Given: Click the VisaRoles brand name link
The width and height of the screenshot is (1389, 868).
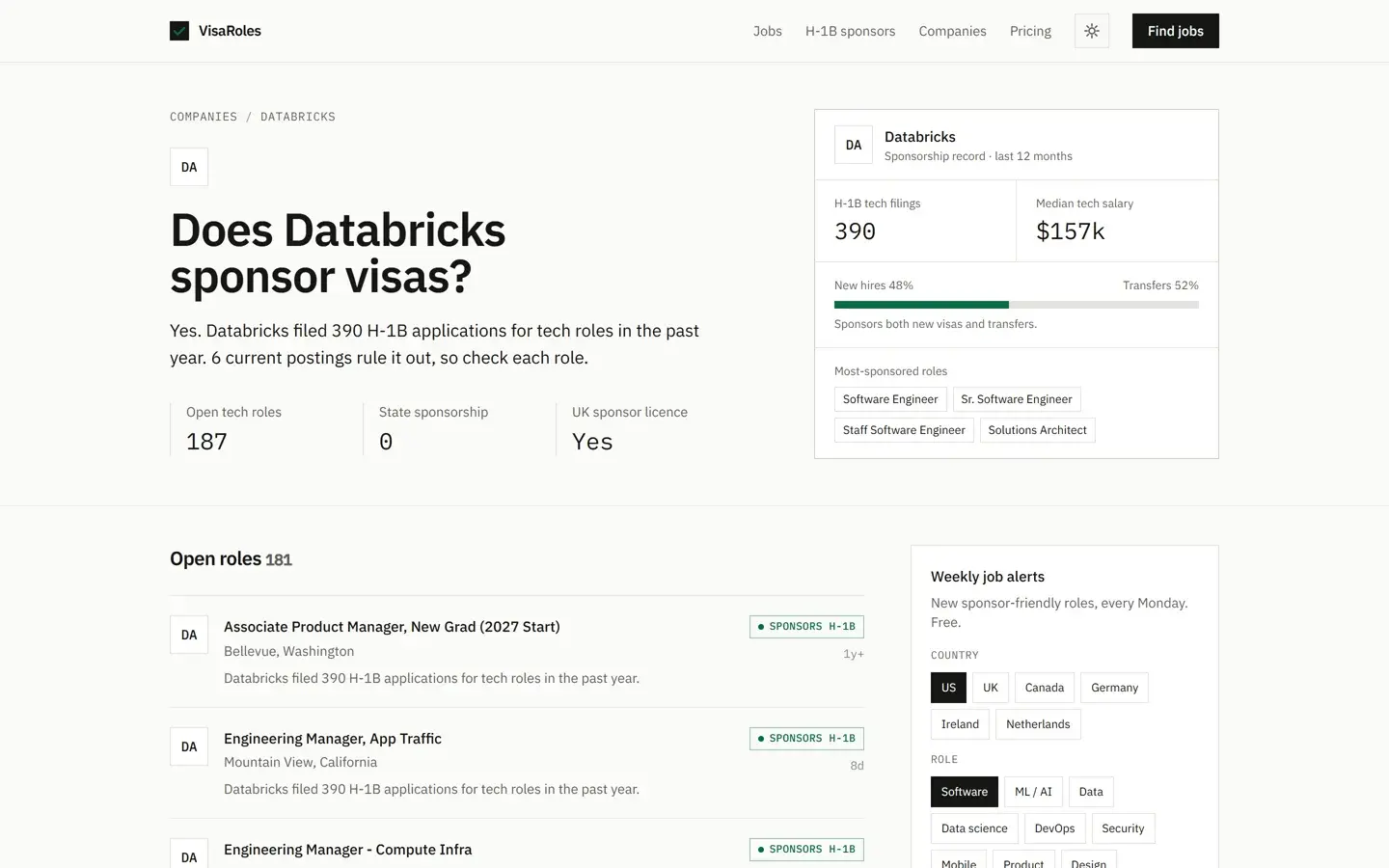Looking at the screenshot, I should point(230,31).
